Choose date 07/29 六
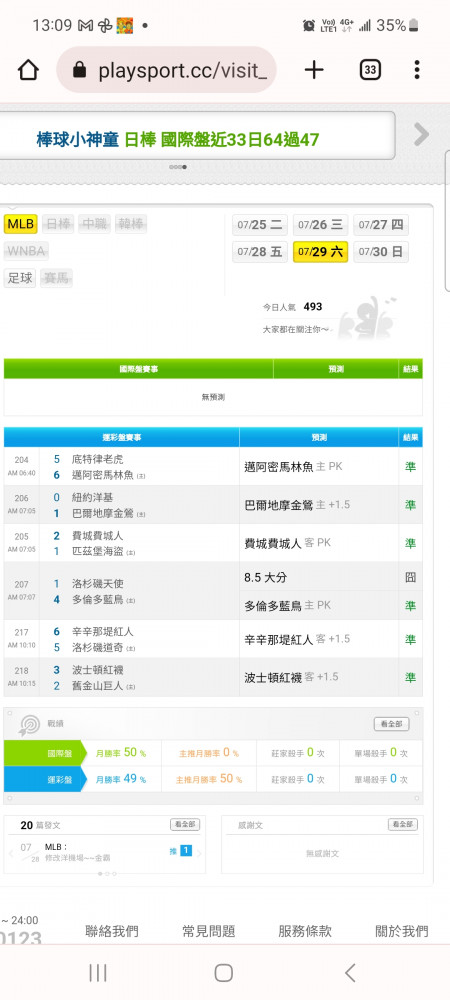Screen dimensions: 450x1000 (x=321, y=252)
